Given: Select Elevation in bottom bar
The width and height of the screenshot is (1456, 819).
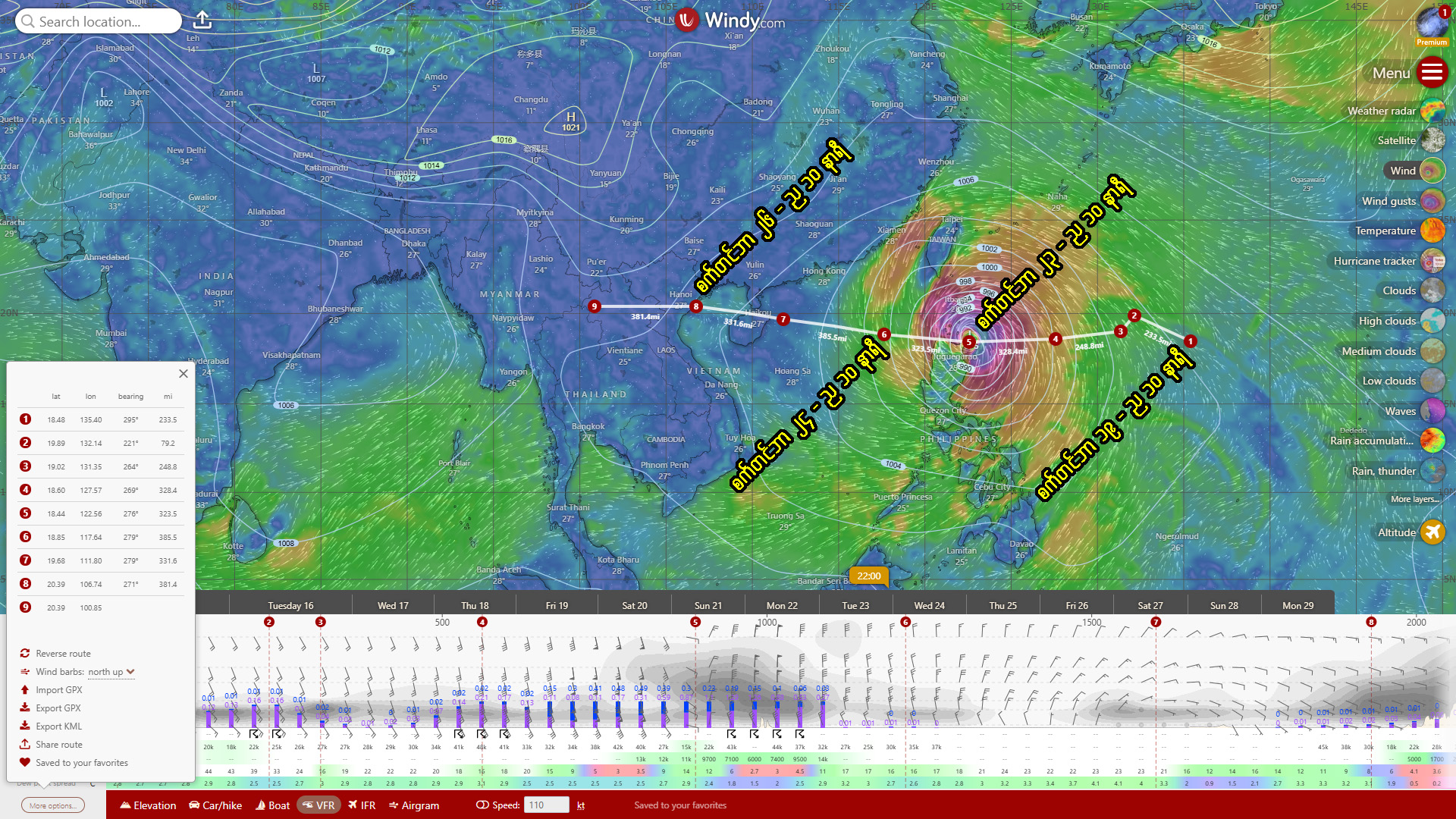Looking at the screenshot, I should tap(148, 805).
